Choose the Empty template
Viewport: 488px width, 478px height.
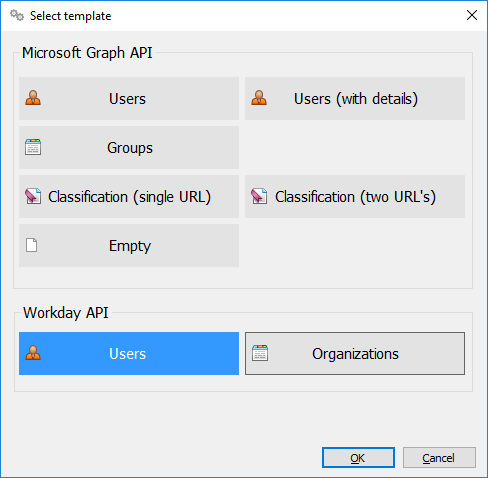(129, 245)
